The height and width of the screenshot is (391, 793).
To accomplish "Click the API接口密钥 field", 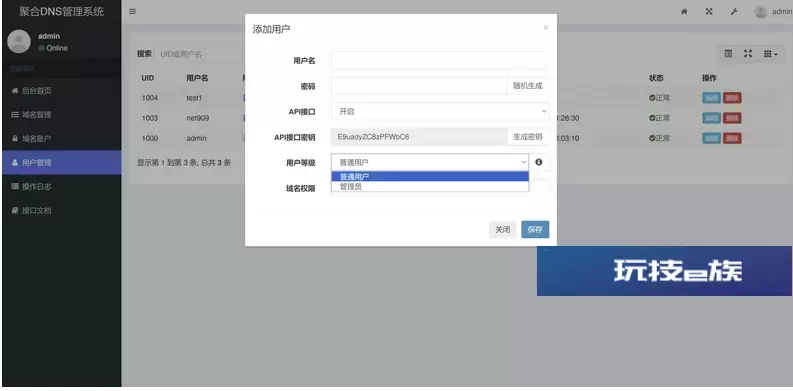I will click(419, 137).
